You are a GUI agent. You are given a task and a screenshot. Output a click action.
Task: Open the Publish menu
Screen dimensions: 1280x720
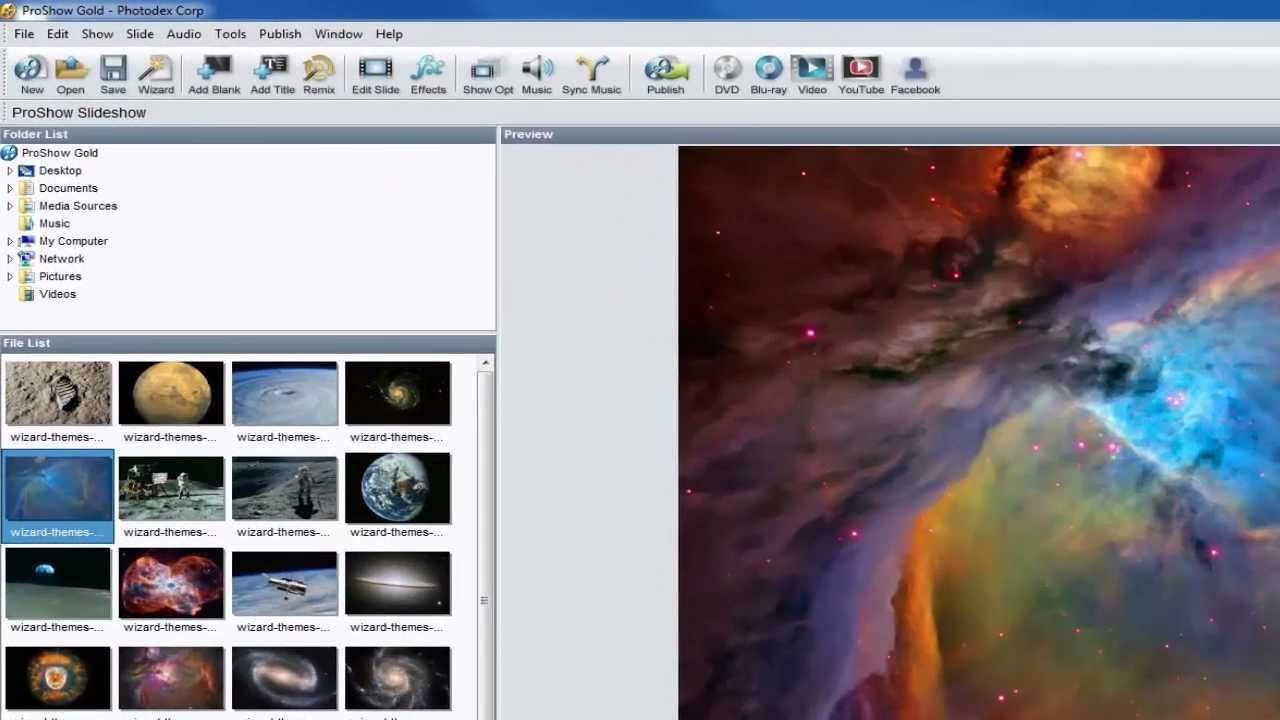pyautogui.click(x=280, y=34)
